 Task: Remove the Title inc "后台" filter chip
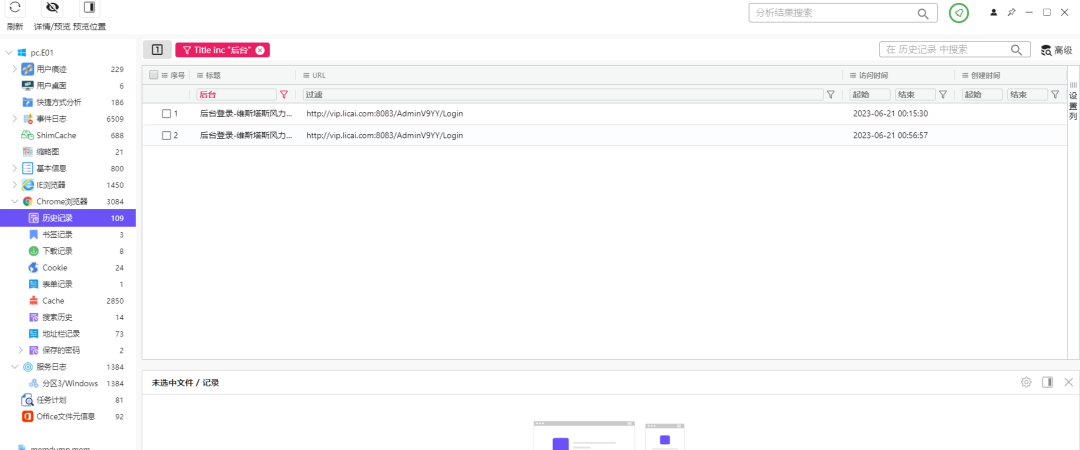point(260,50)
